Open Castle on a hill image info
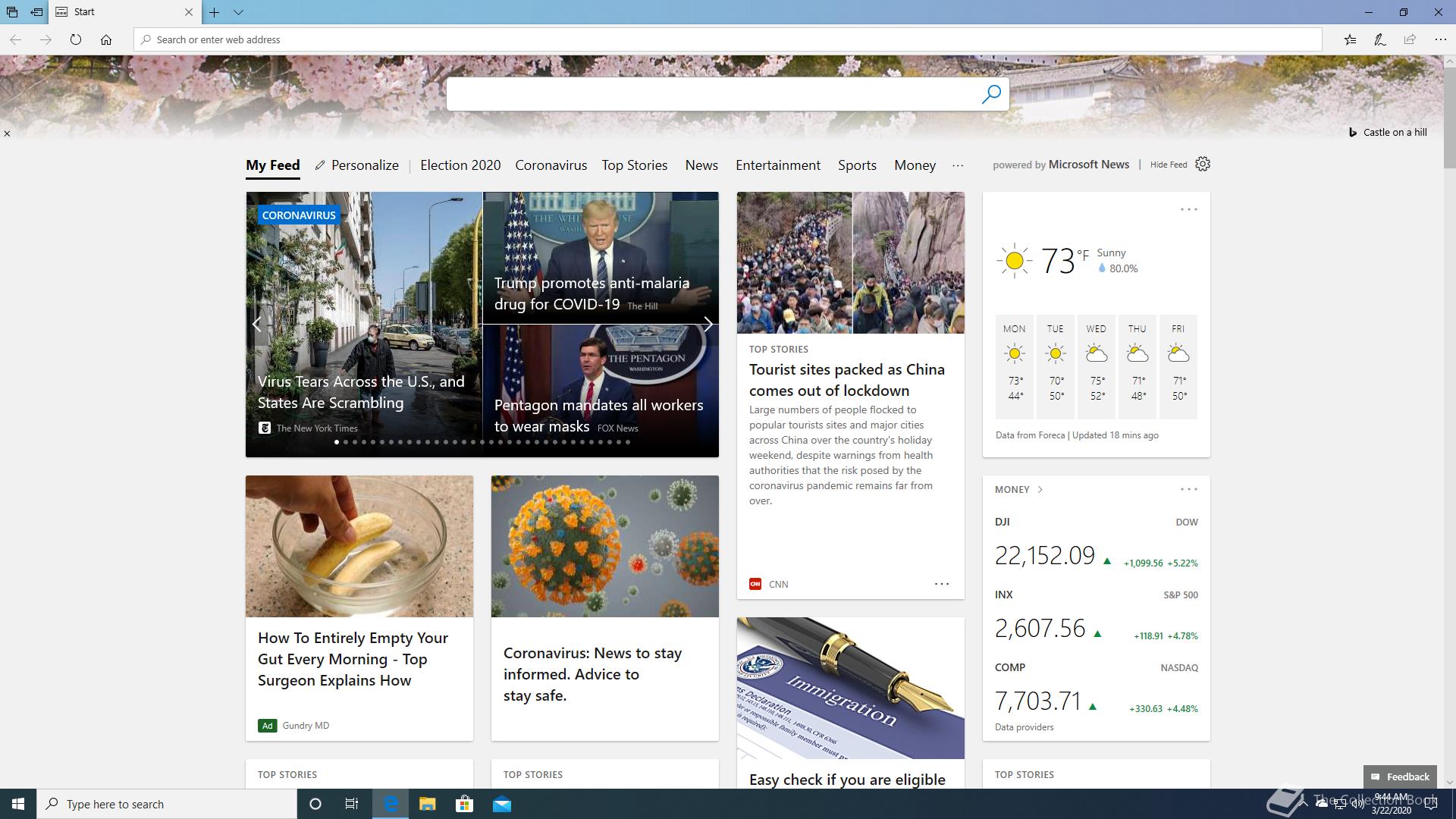1456x819 pixels. pyautogui.click(x=1388, y=132)
